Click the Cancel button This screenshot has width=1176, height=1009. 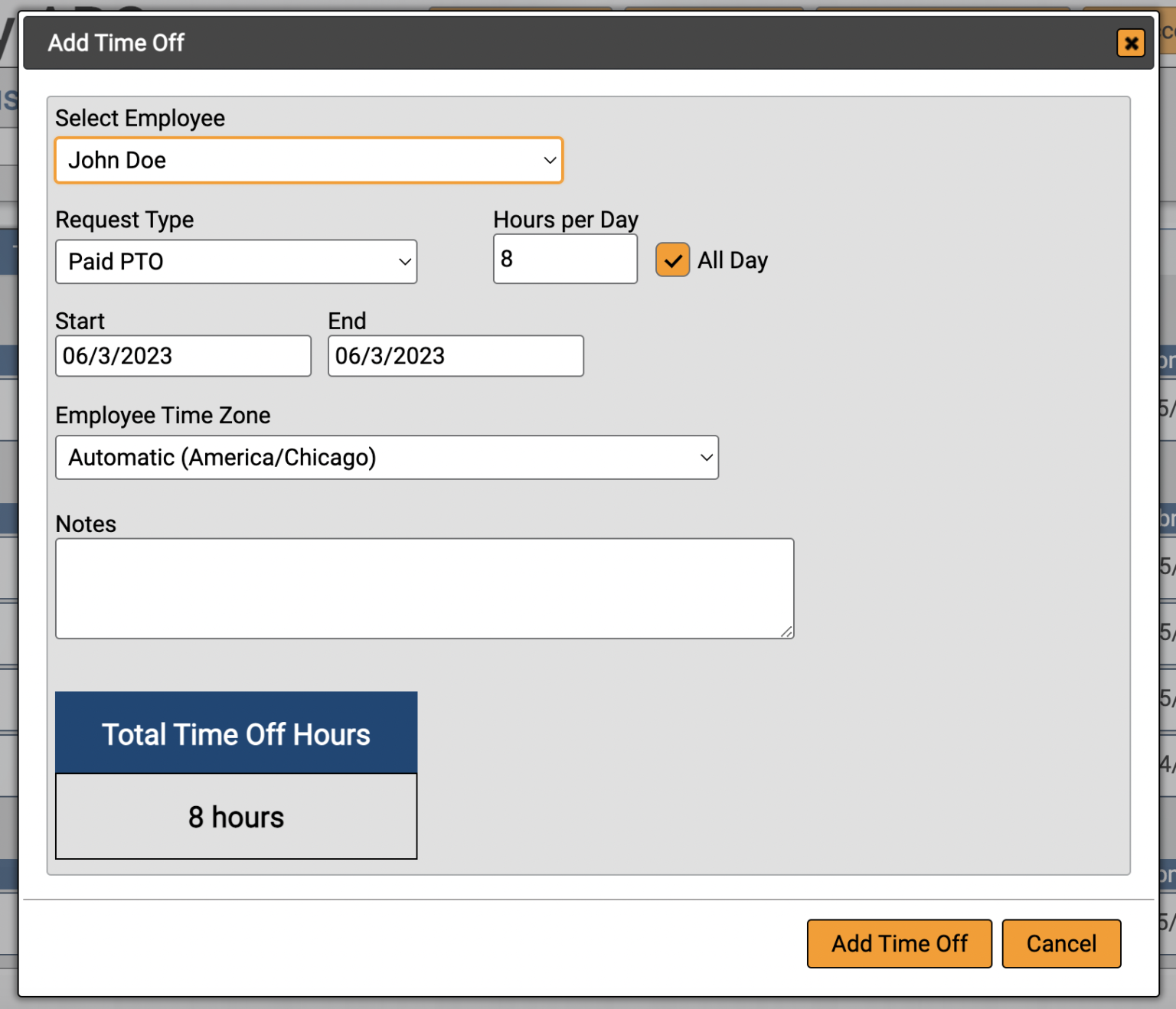[1061, 943]
